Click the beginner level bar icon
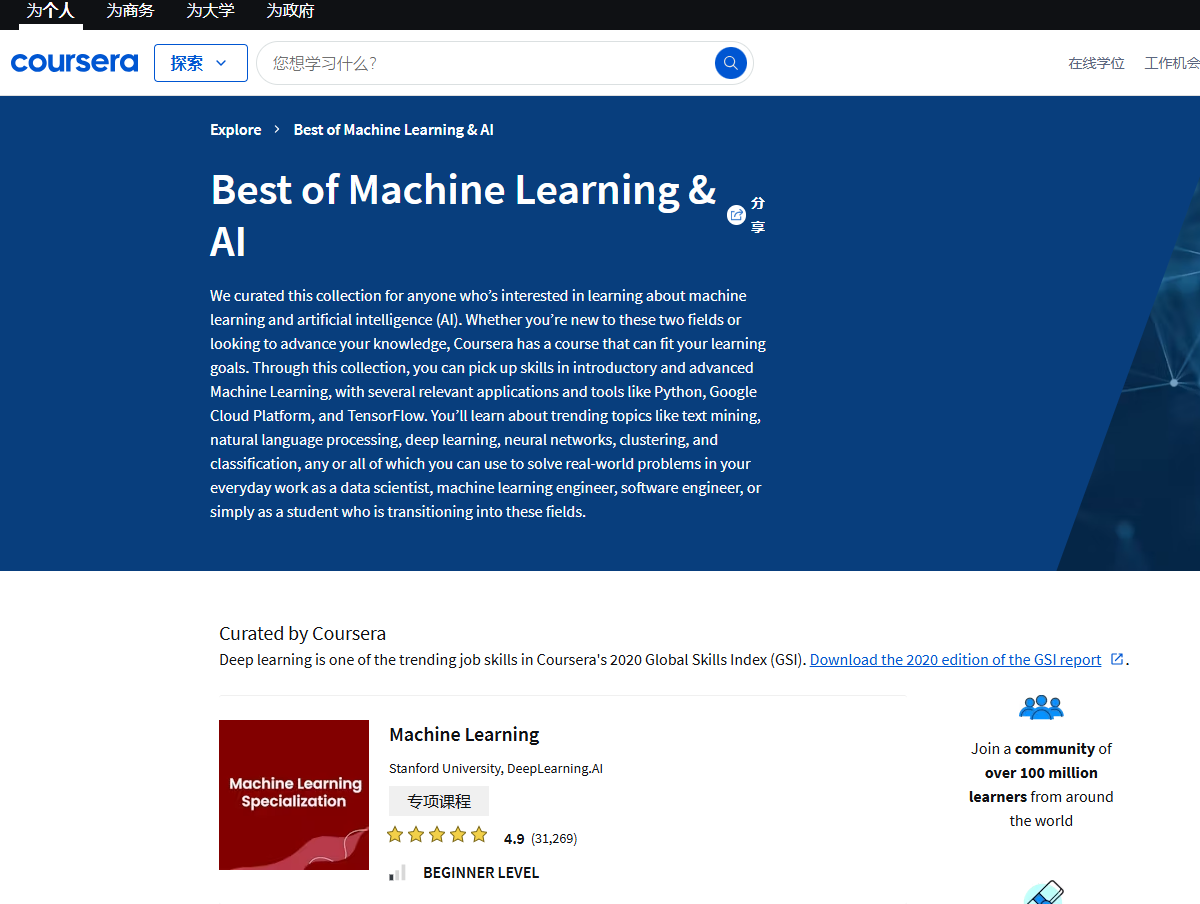Viewport: 1200px width, 904px height. [x=397, y=872]
